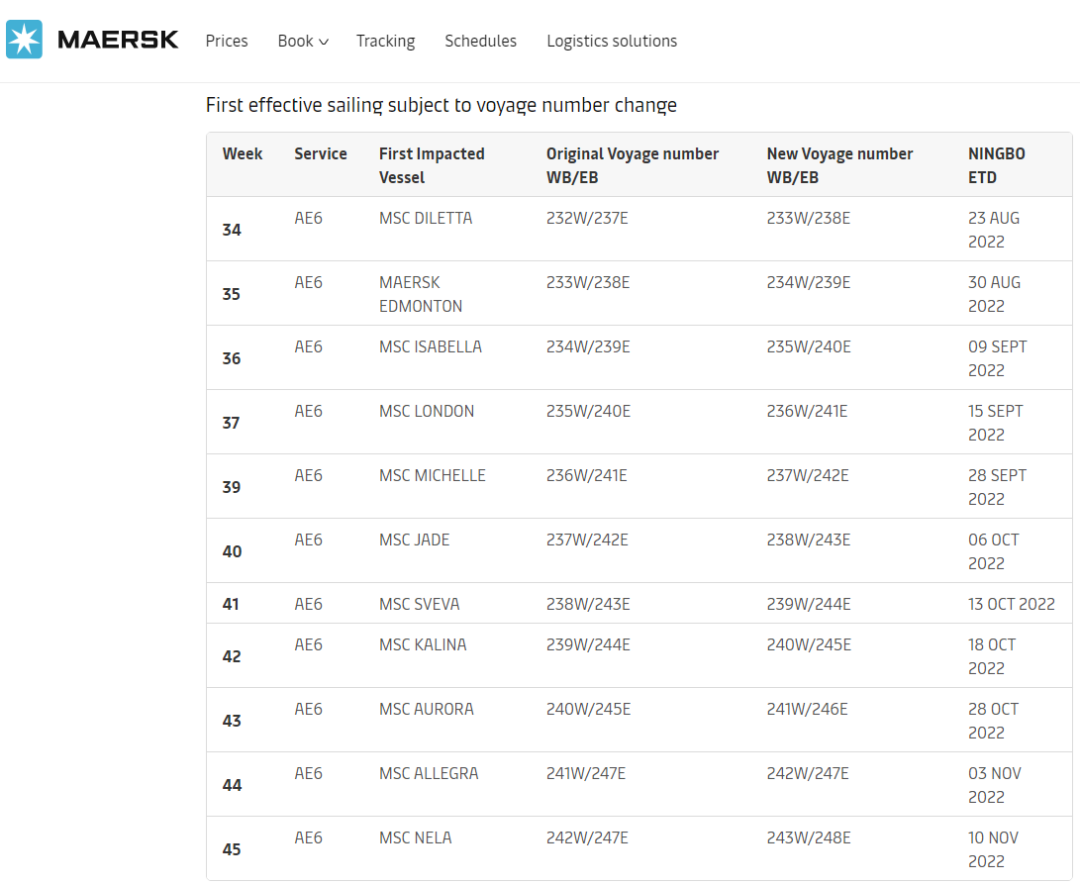Select the MAERSK EDMONTON vessel cell
Viewport: 1080px width, 885px height.
(x=420, y=294)
